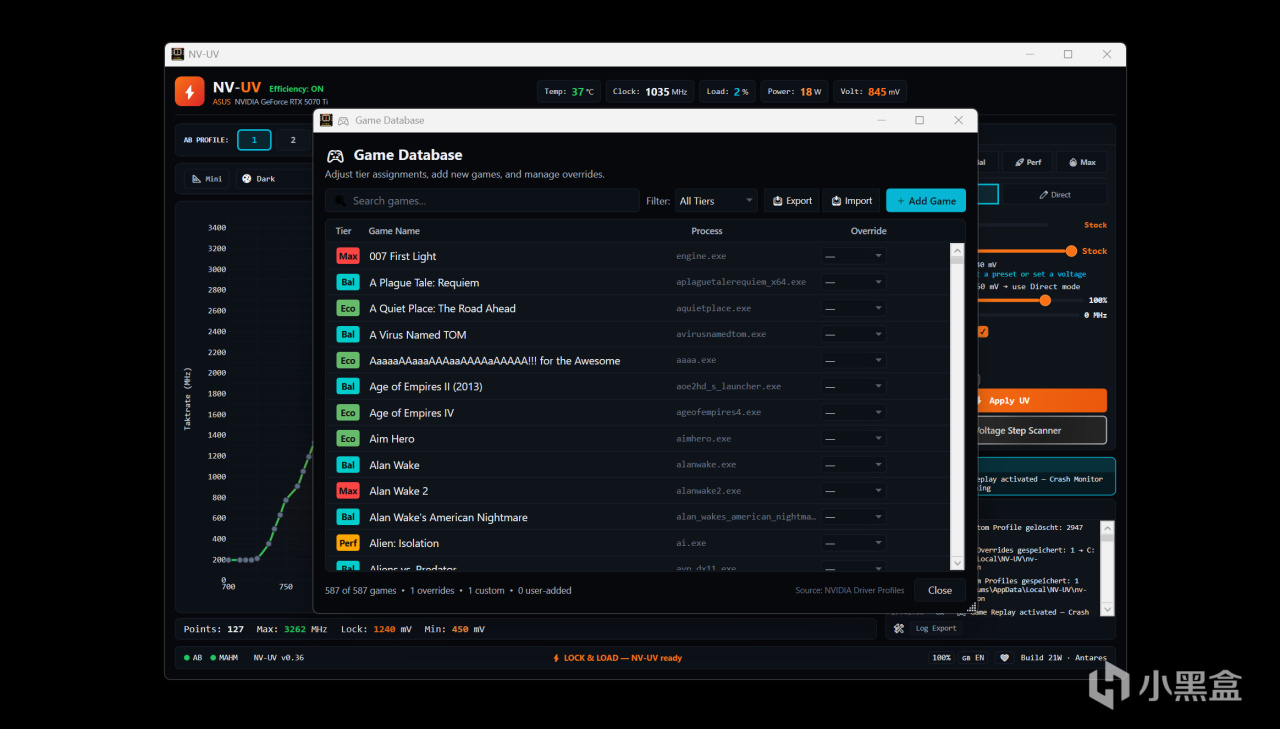Open the Voltage Step Scanner
This screenshot has width=1280, height=729.
tap(1040, 431)
